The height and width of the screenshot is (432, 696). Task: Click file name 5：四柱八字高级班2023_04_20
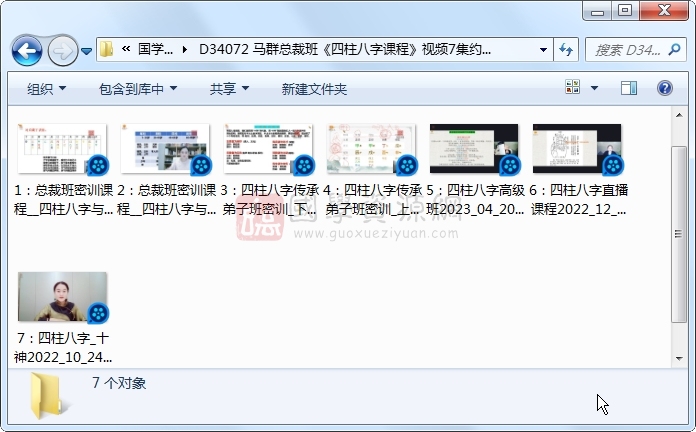coord(475,199)
